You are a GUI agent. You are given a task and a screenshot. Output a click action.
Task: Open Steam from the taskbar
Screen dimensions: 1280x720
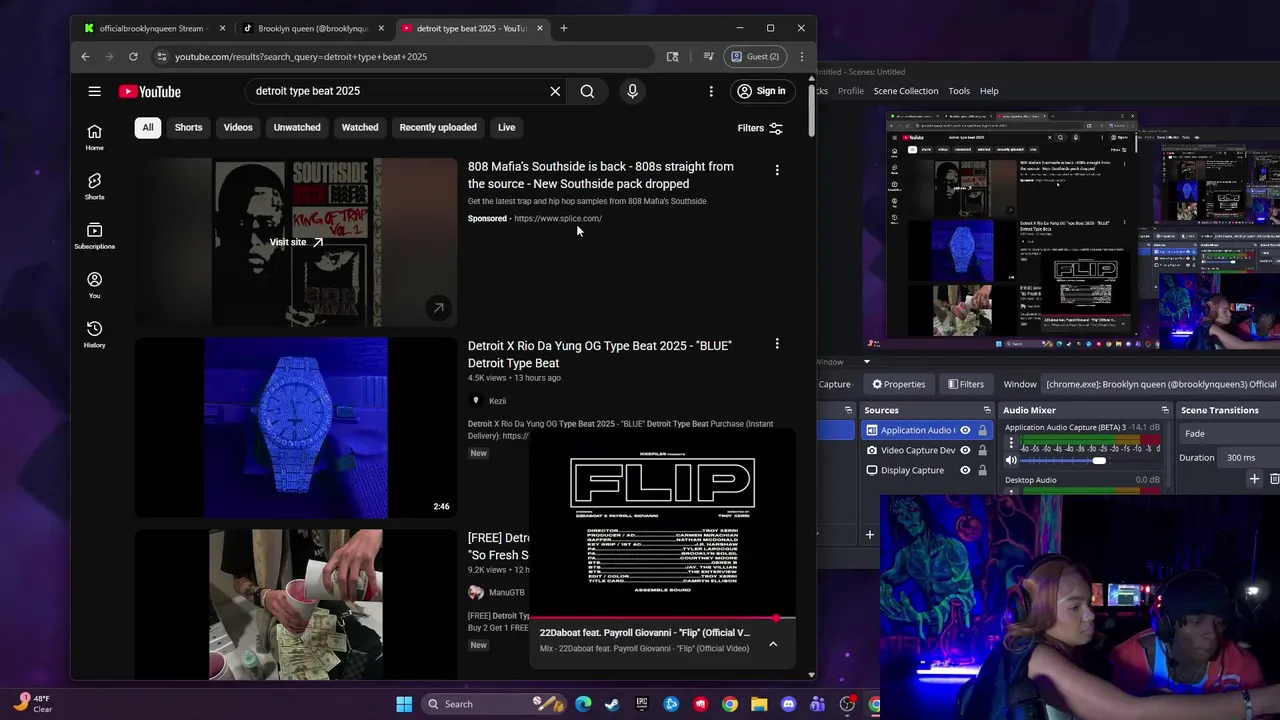(612, 704)
